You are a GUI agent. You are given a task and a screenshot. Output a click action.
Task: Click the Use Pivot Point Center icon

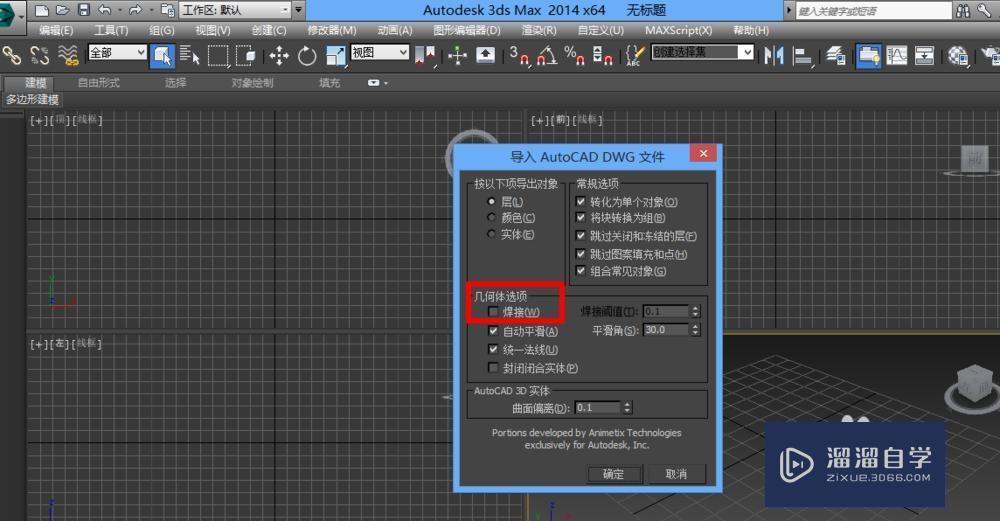425,55
